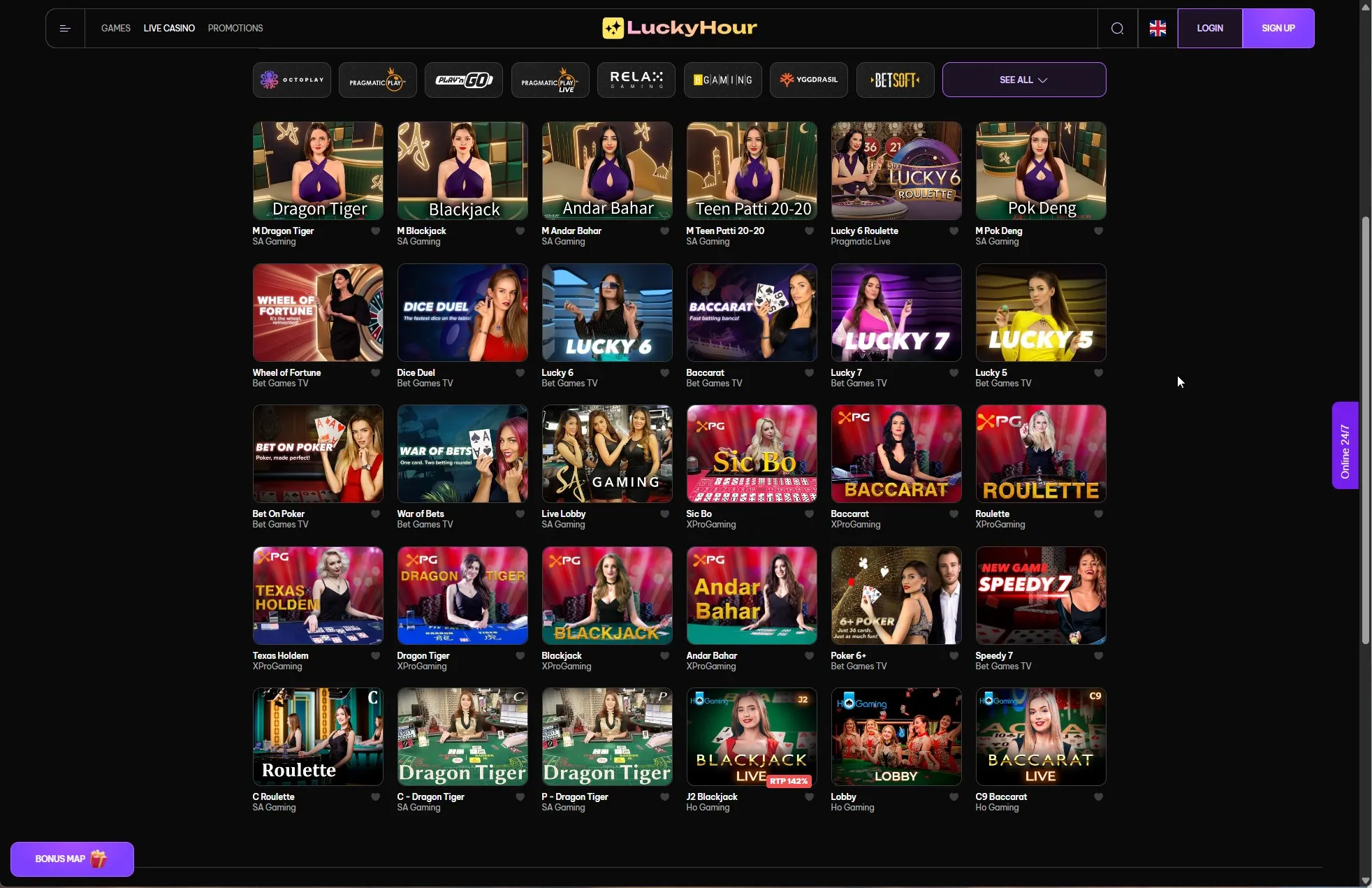Favorite Bet On Poker heart icon
This screenshot has width=1372, height=888.
(x=376, y=514)
